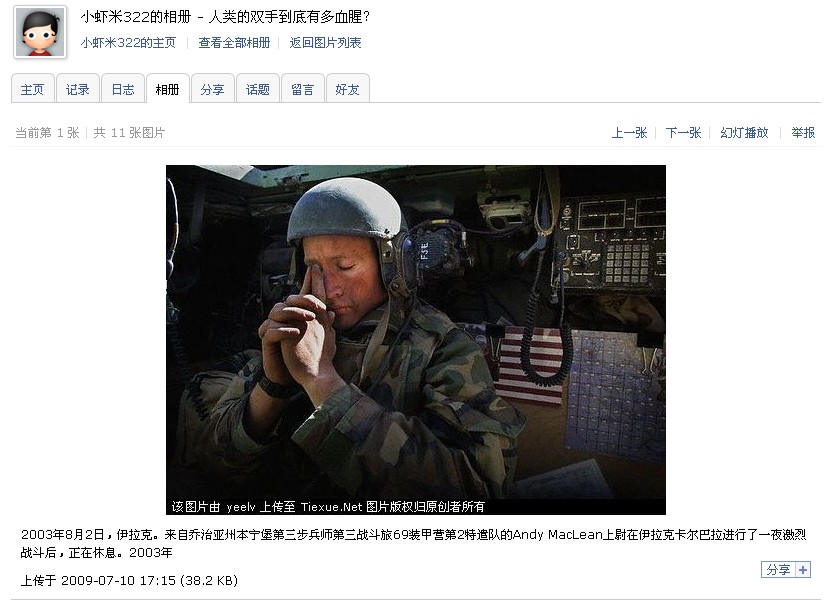This screenshot has width=830, height=612.
Task: Click the user avatar icon
Action: (40, 32)
